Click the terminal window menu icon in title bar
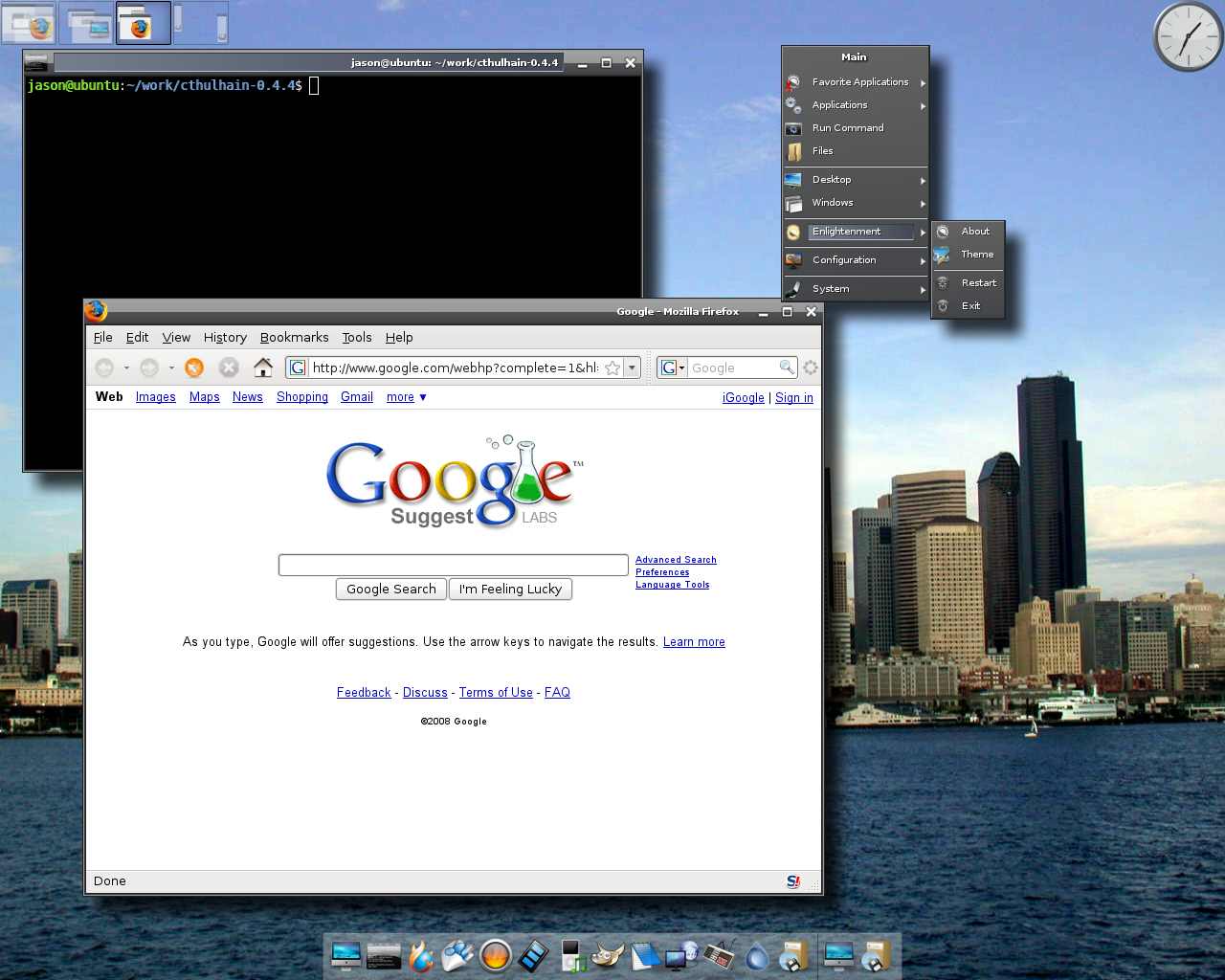 tap(37, 62)
